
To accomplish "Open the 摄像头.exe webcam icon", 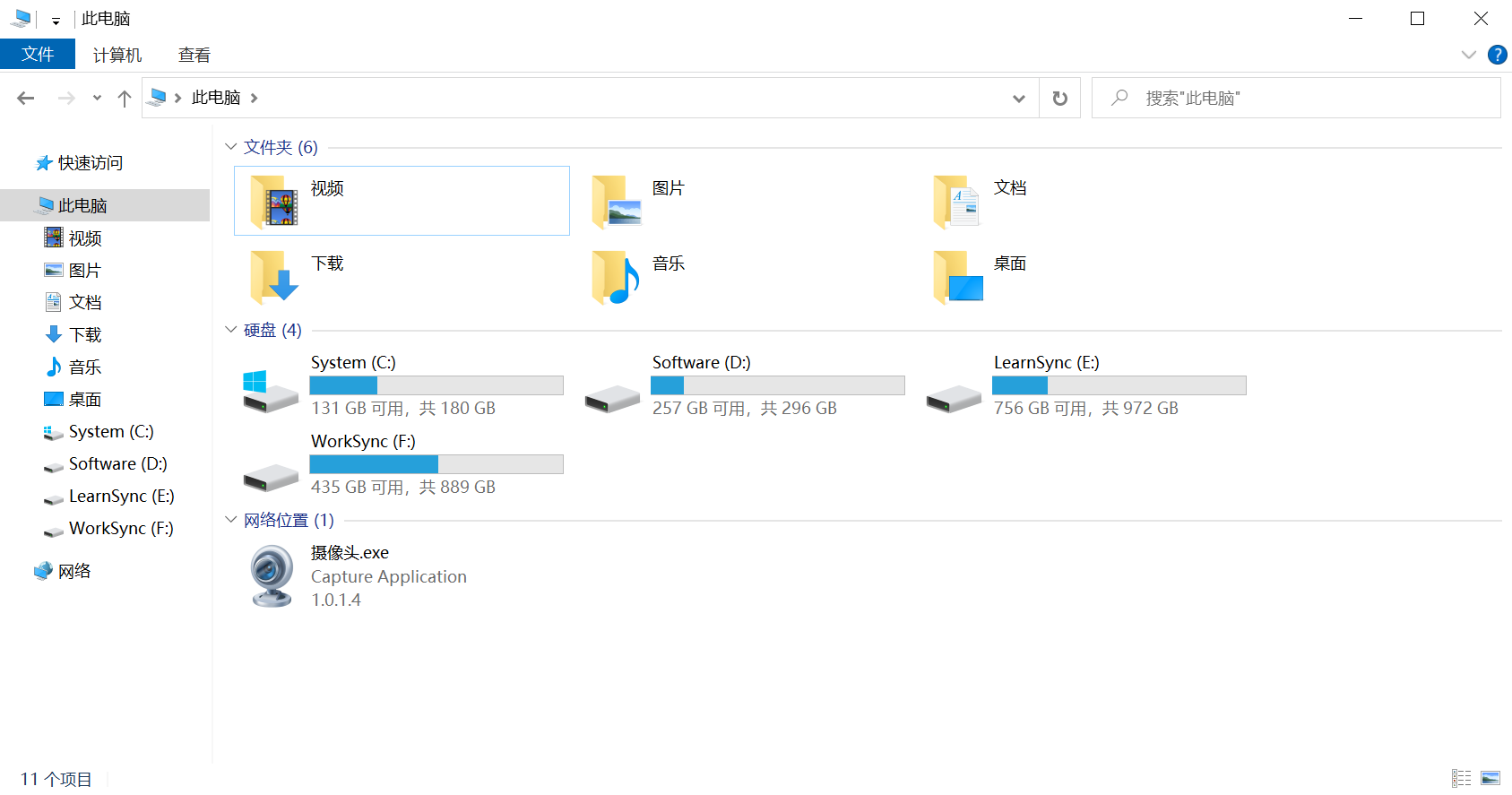I will tap(272, 576).
